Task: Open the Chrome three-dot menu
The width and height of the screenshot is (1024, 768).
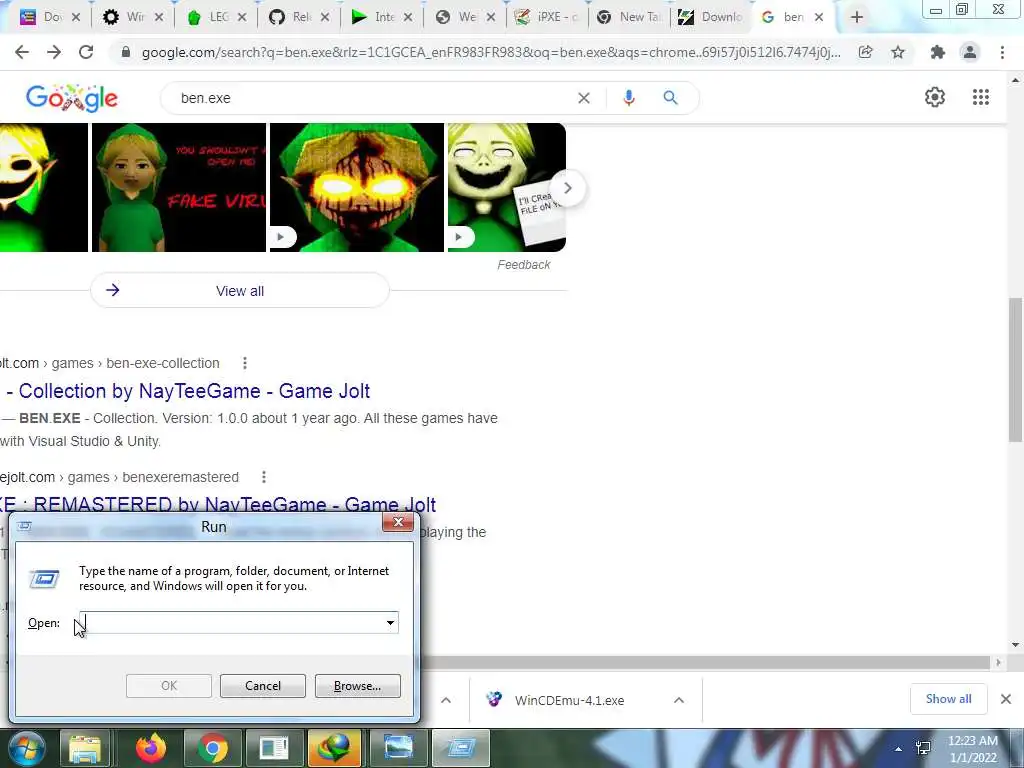Action: coord(1002,52)
